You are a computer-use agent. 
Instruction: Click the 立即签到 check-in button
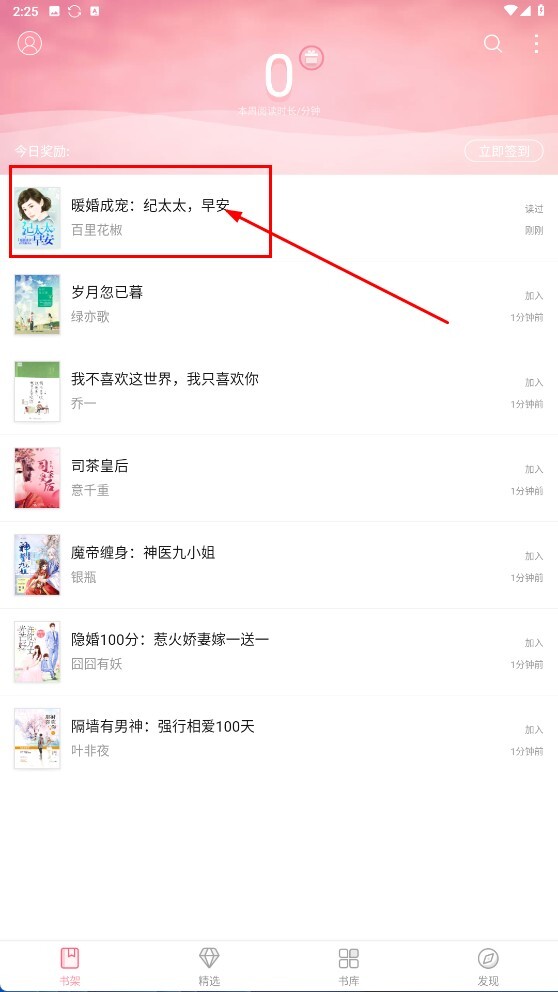pos(504,151)
